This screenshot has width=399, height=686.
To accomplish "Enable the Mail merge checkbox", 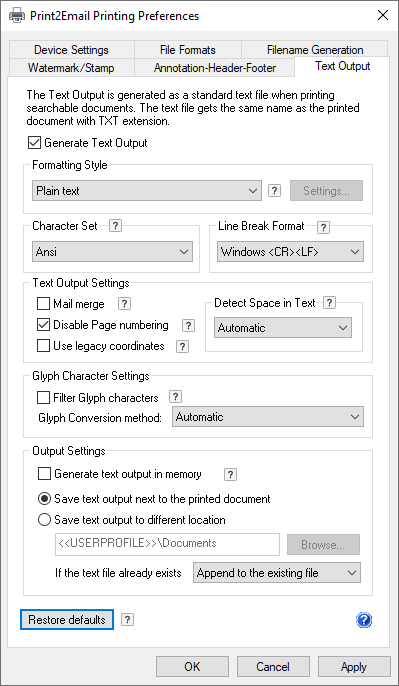I will 43,304.
